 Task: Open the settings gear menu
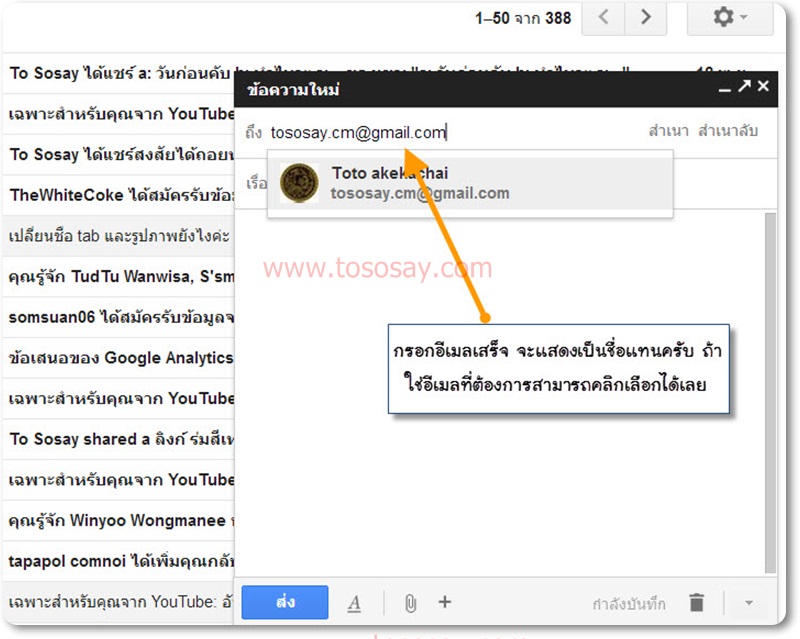pos(730,17)
